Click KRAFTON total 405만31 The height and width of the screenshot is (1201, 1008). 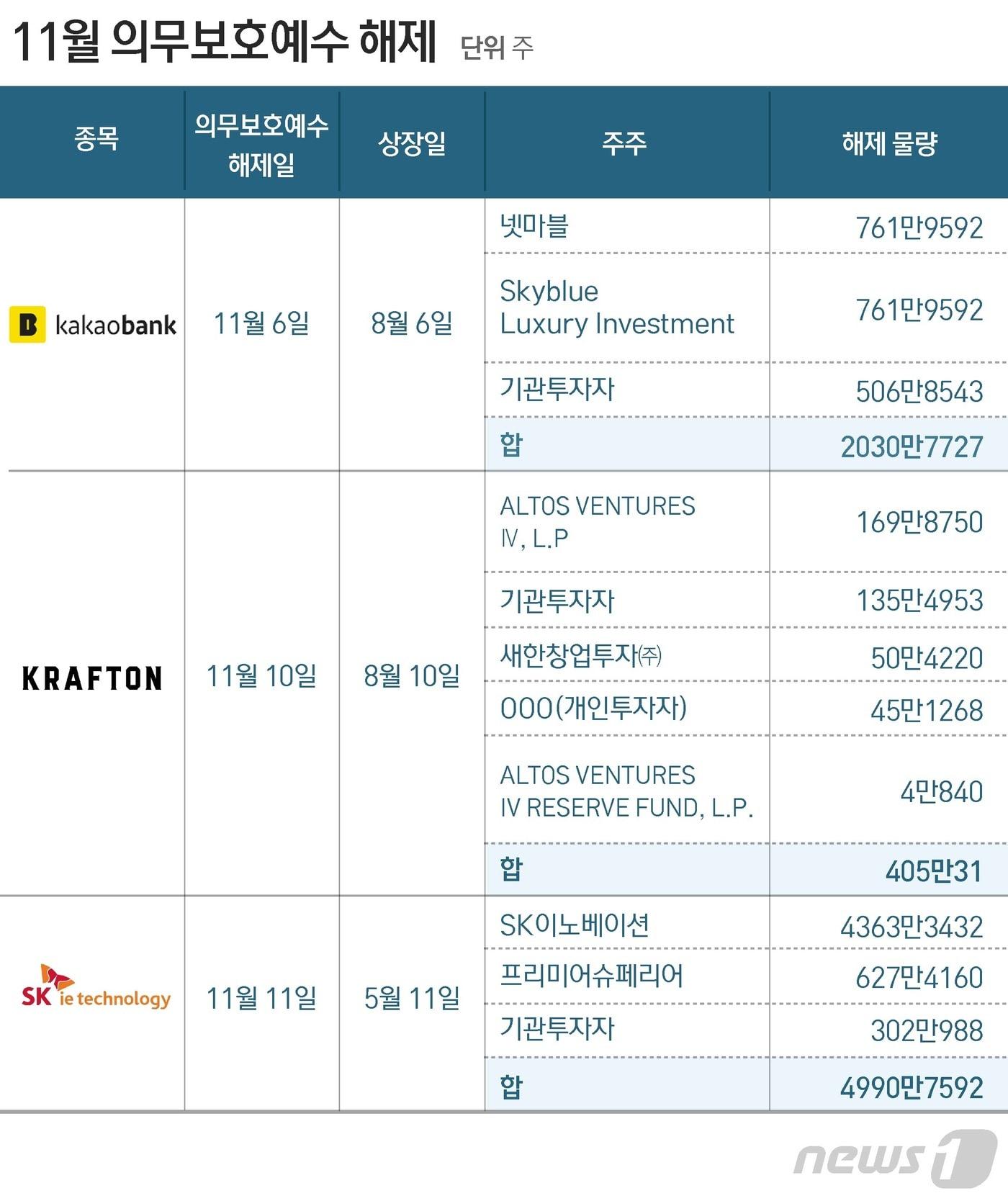click(x=933, y=871)
